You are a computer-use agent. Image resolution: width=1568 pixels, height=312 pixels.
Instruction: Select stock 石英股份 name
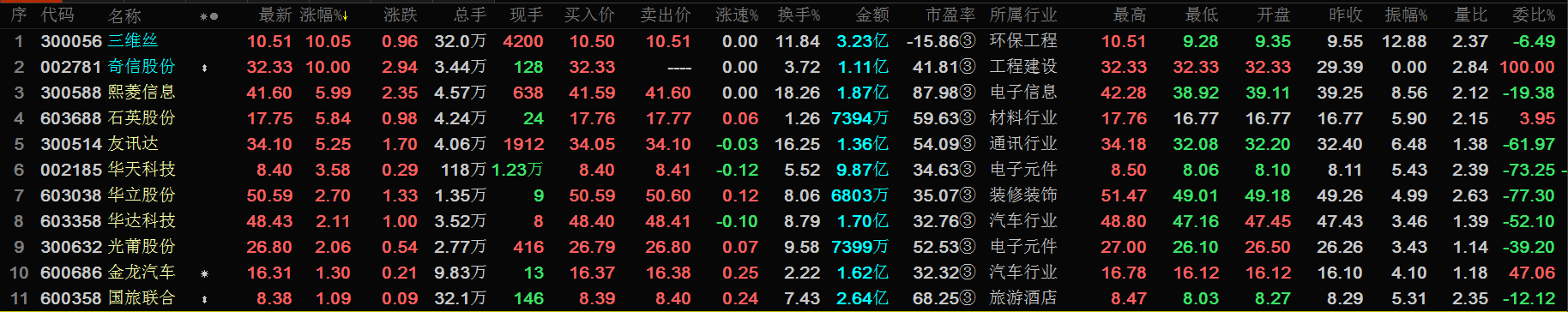142,117
